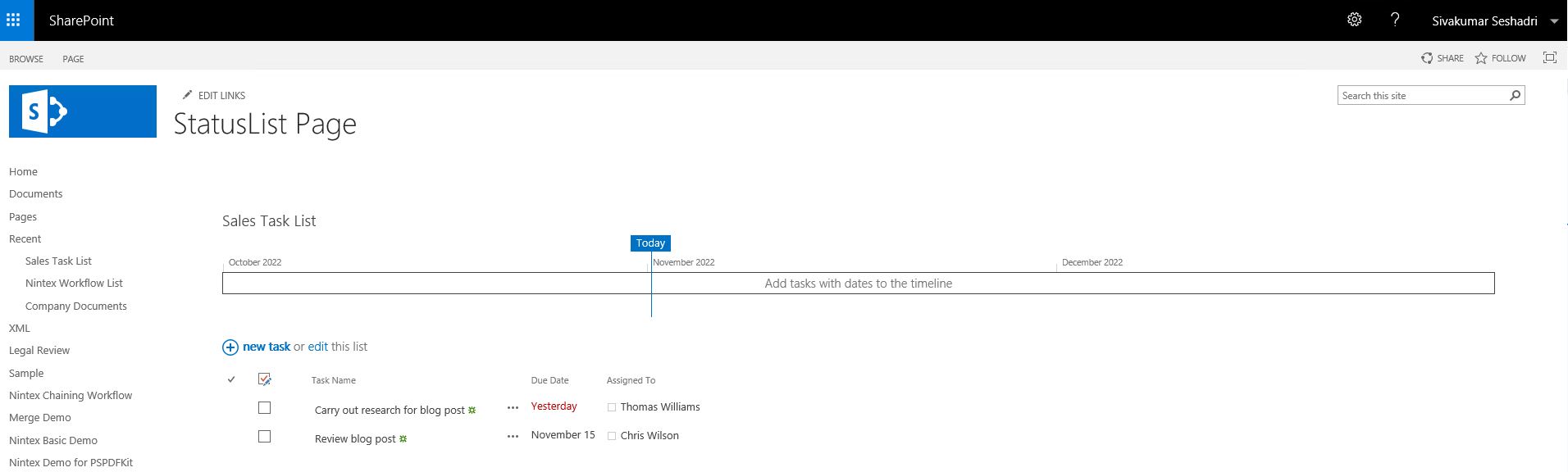
Task: Open the PAGE ribbon tab
Action: [x=73, y=59]
